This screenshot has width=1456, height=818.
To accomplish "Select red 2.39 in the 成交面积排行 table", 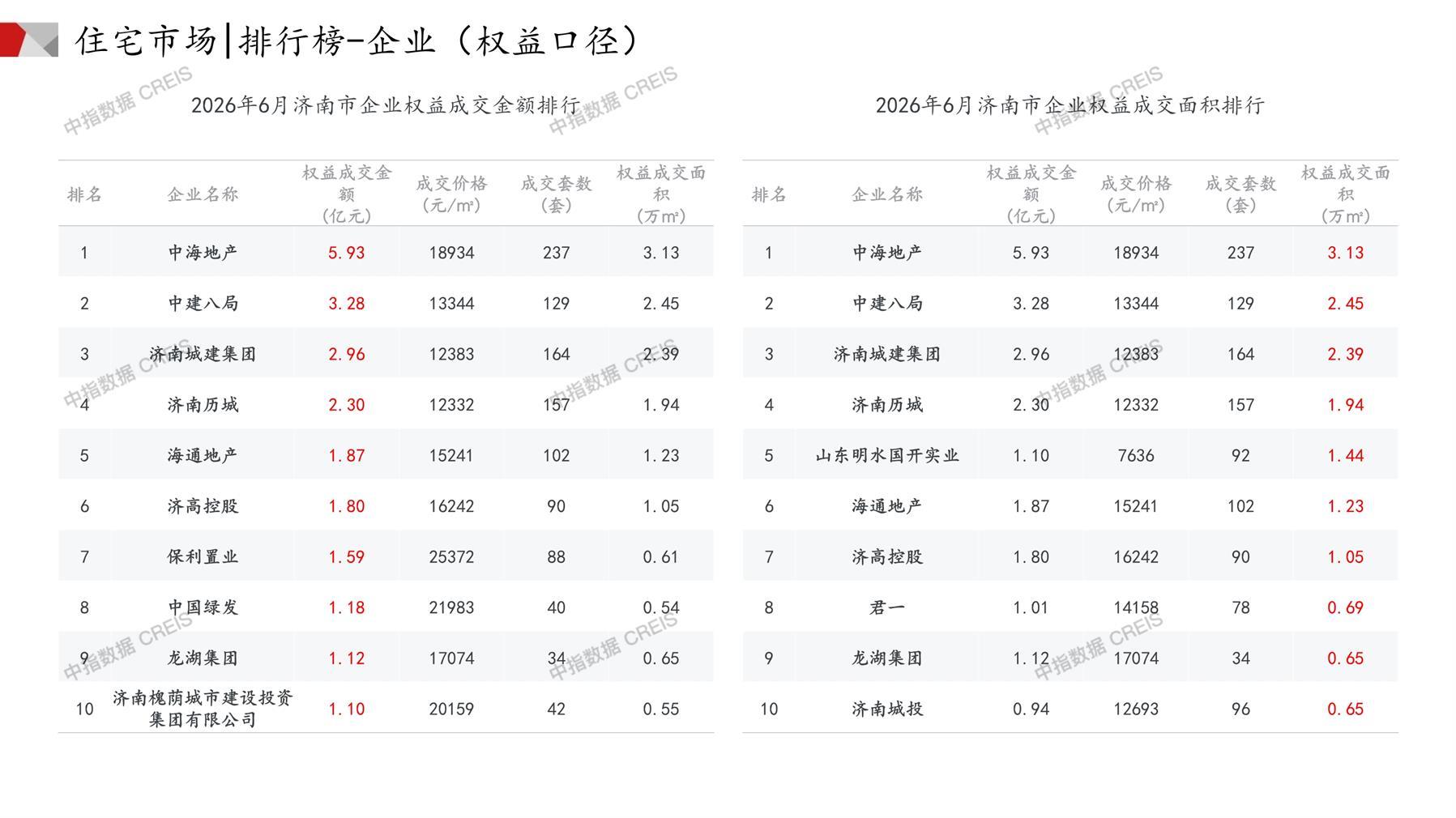I will click(x=1345, y=354).
